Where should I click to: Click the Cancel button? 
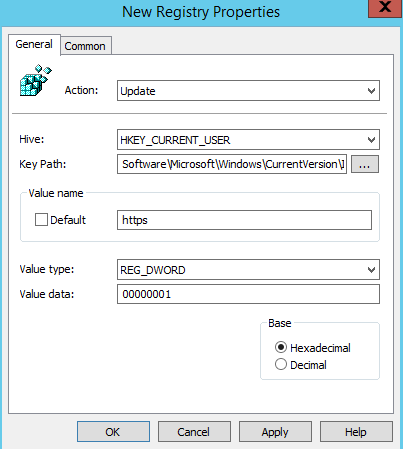pyautogui.click(x=194, y=432)
